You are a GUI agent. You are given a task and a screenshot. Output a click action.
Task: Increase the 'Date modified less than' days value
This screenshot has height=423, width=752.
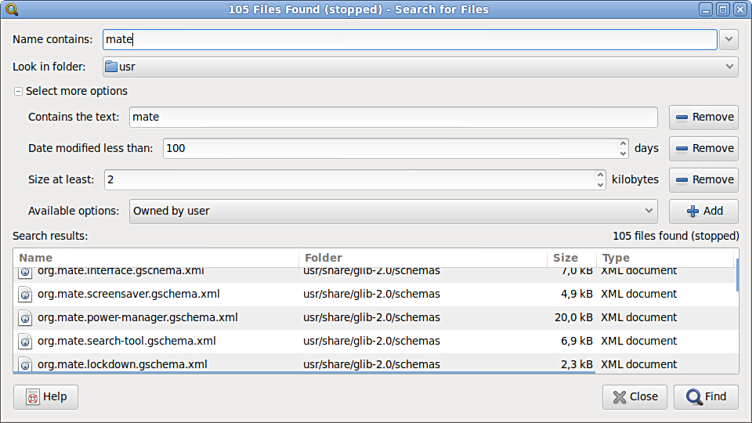click(624, 143)
